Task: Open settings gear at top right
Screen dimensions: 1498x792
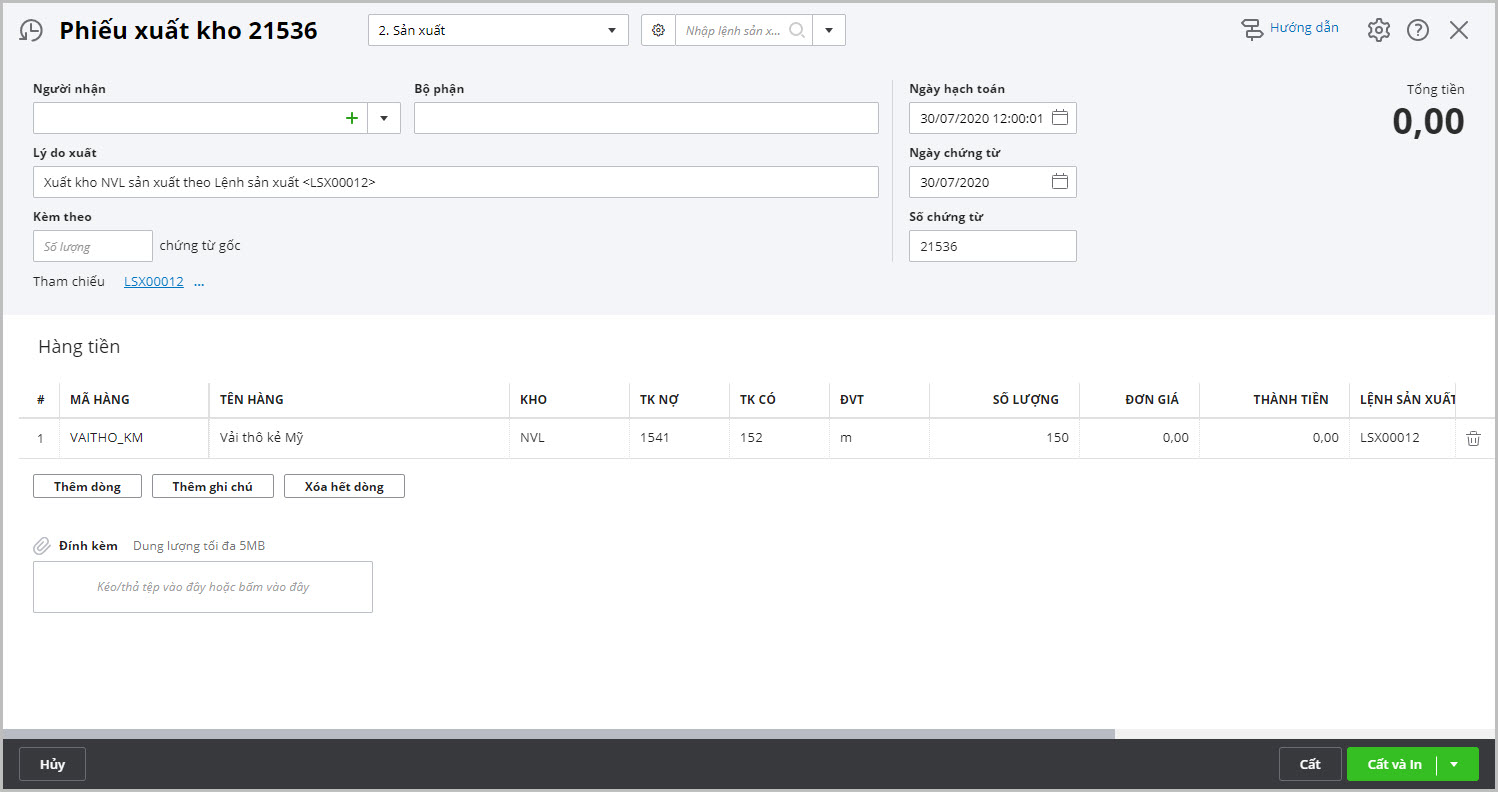Action: 1379,30
